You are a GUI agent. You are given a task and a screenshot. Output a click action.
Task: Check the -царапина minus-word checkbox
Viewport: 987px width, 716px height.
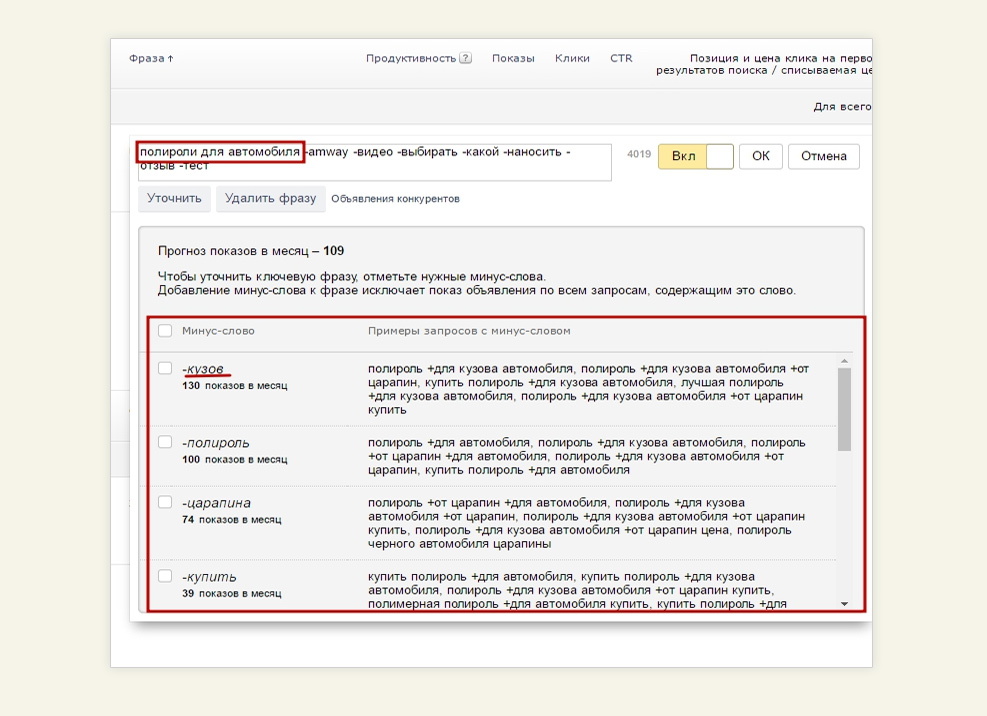(x=165, y=502)
